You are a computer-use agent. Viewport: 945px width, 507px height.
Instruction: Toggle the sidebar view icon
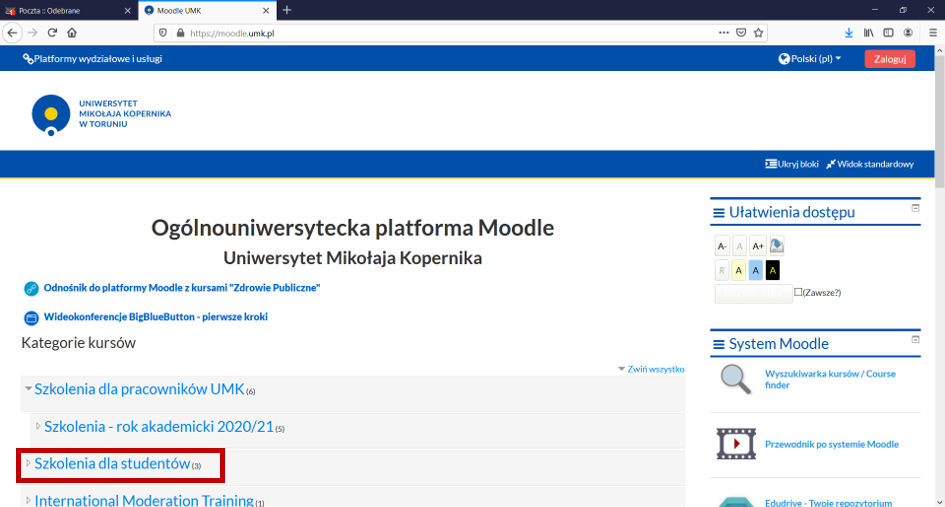888,33
